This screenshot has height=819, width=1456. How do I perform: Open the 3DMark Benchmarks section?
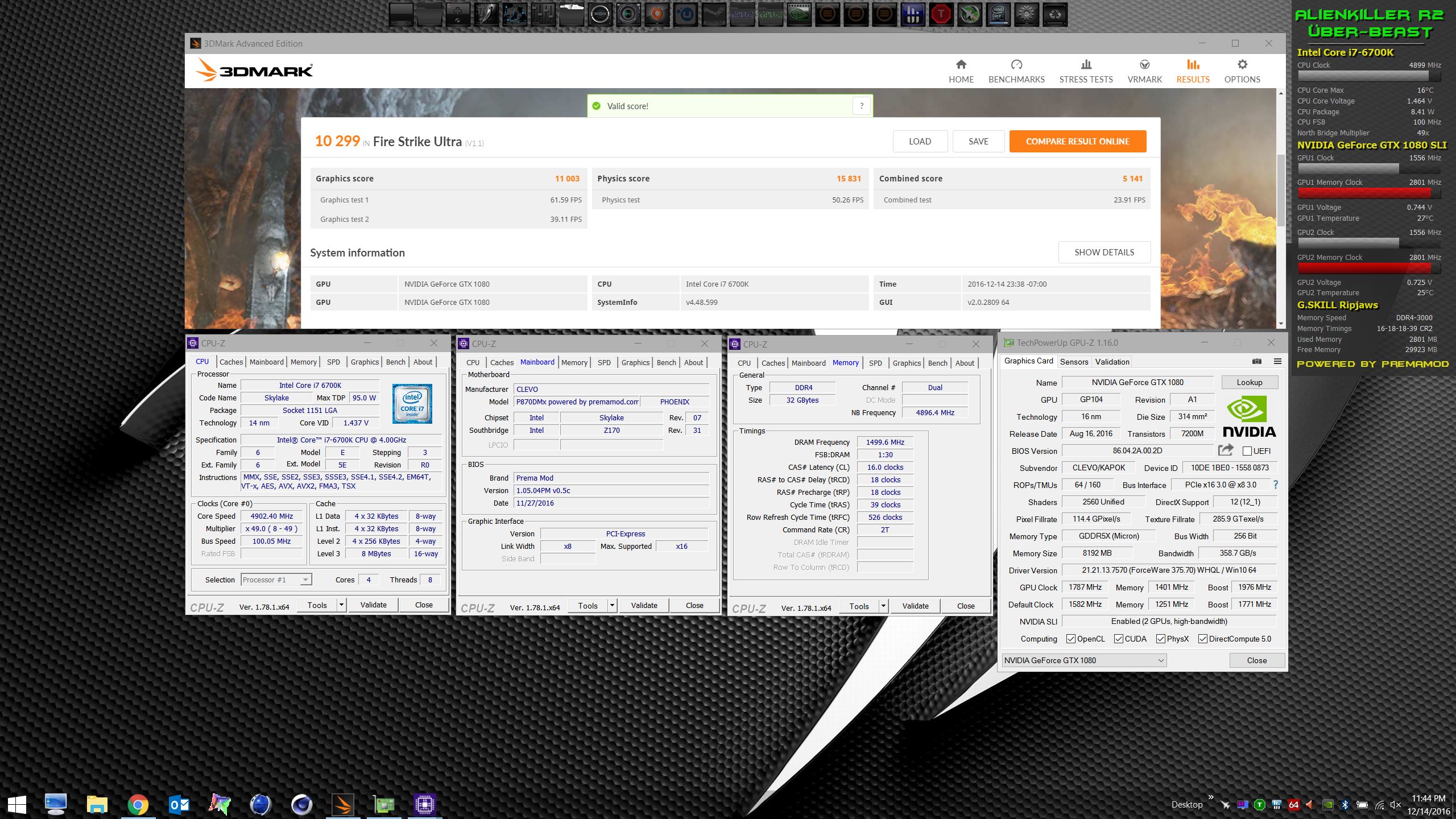coord(1016,71)
